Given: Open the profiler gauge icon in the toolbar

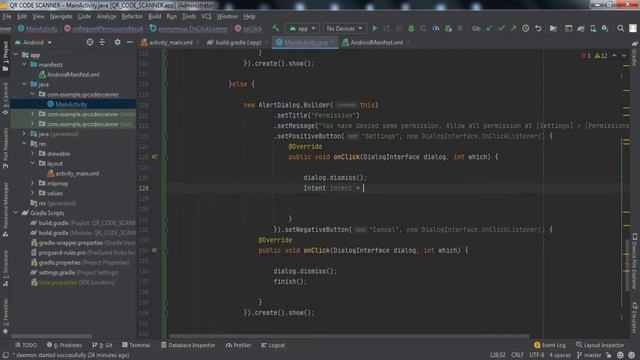Looking at the screenshot, I should point(436,29).
